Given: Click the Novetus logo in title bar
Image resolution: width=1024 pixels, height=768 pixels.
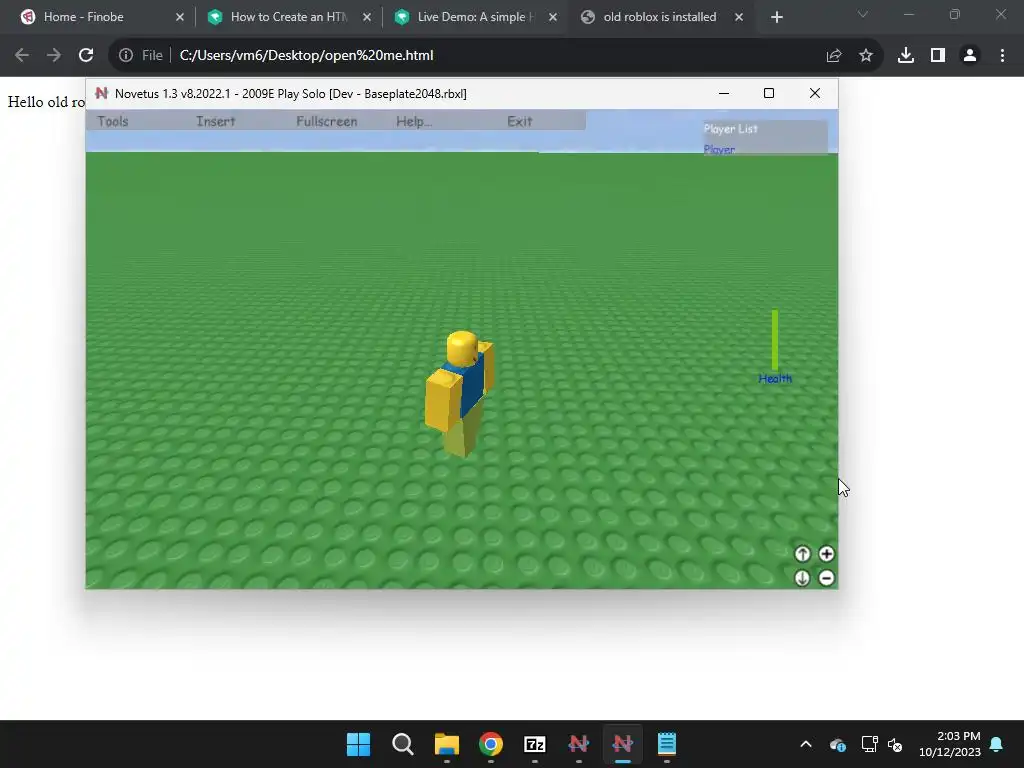Looking at the screenshot, I should click(101, 93).
